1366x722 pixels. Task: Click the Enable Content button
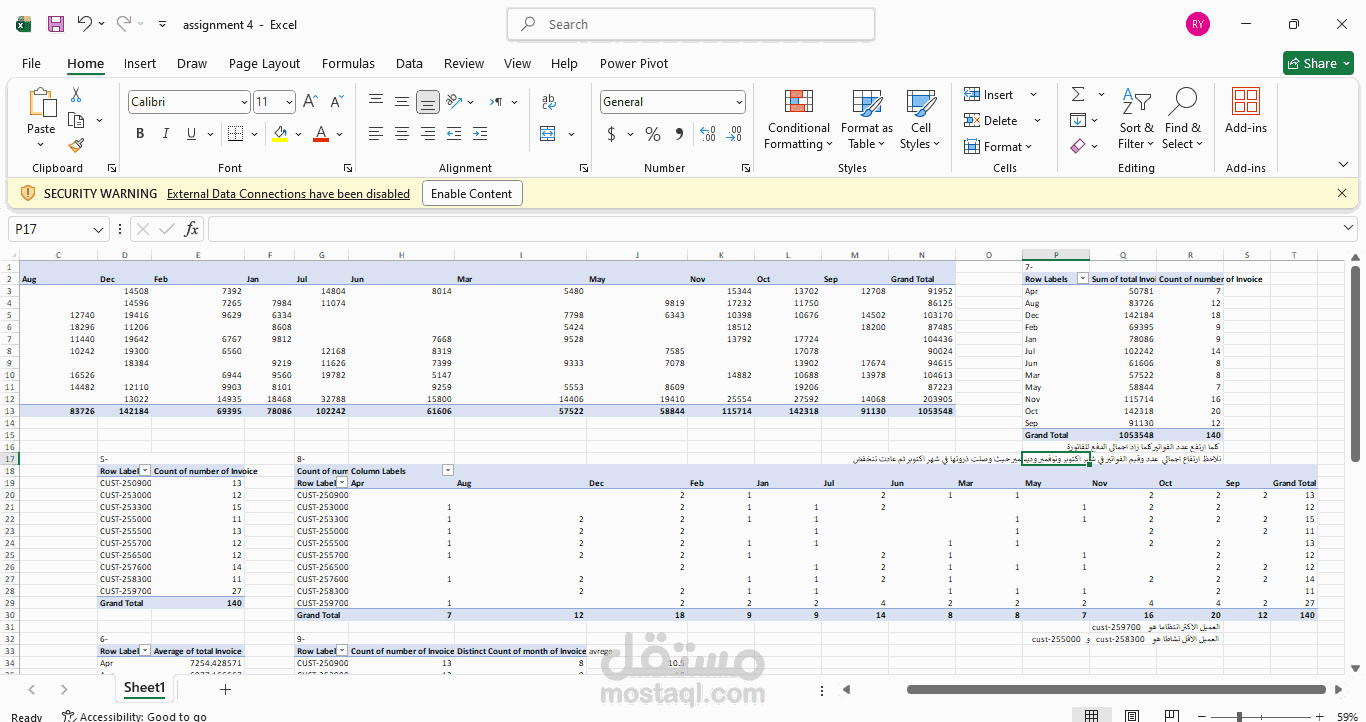pos(471,193)
